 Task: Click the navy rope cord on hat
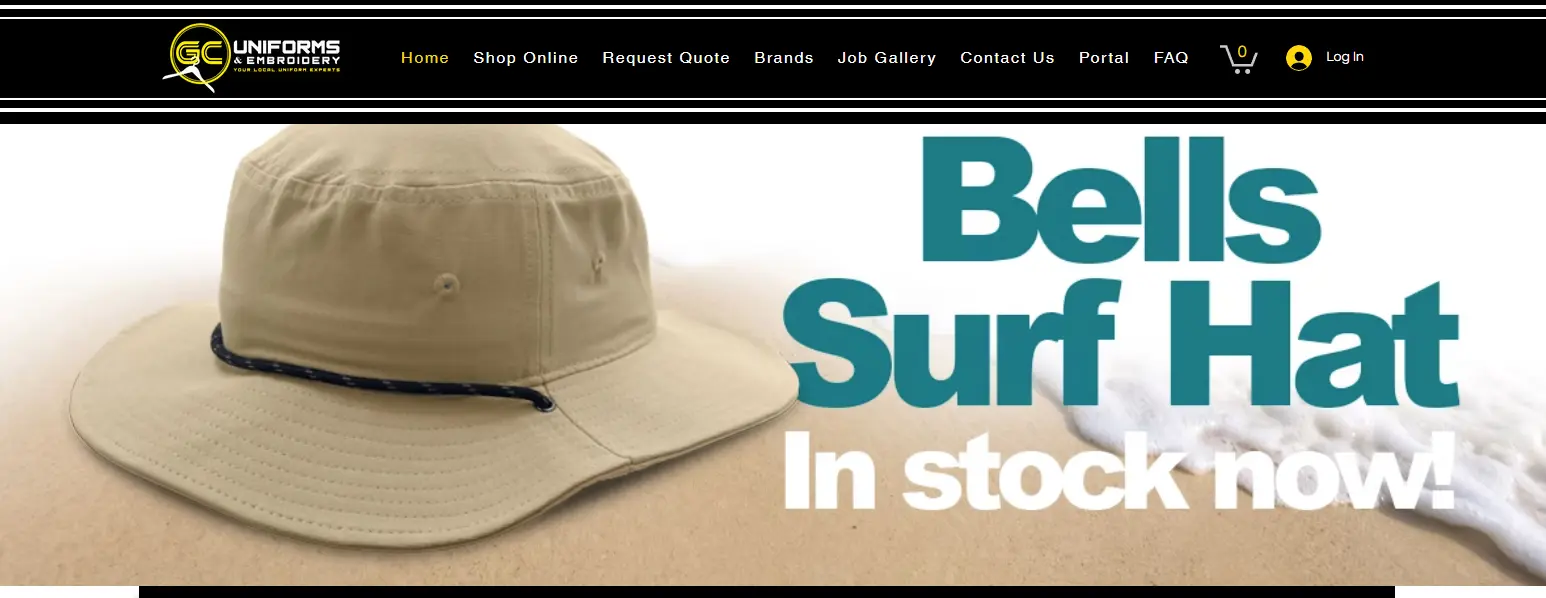tap(380, 372)
